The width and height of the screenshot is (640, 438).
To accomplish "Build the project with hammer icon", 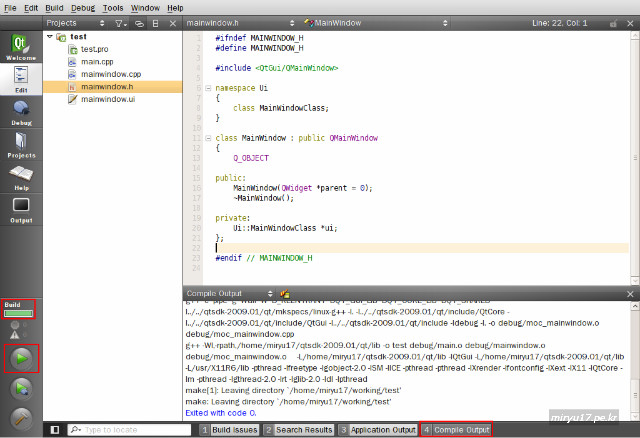I will [x=21, y=418].
